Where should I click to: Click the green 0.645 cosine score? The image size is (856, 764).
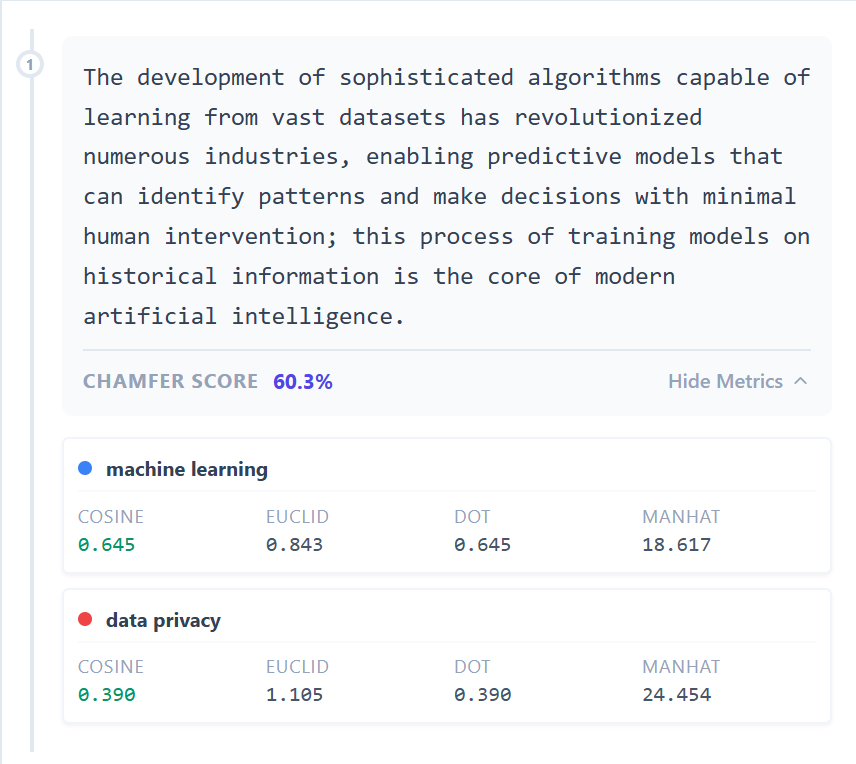coord(107,545)
